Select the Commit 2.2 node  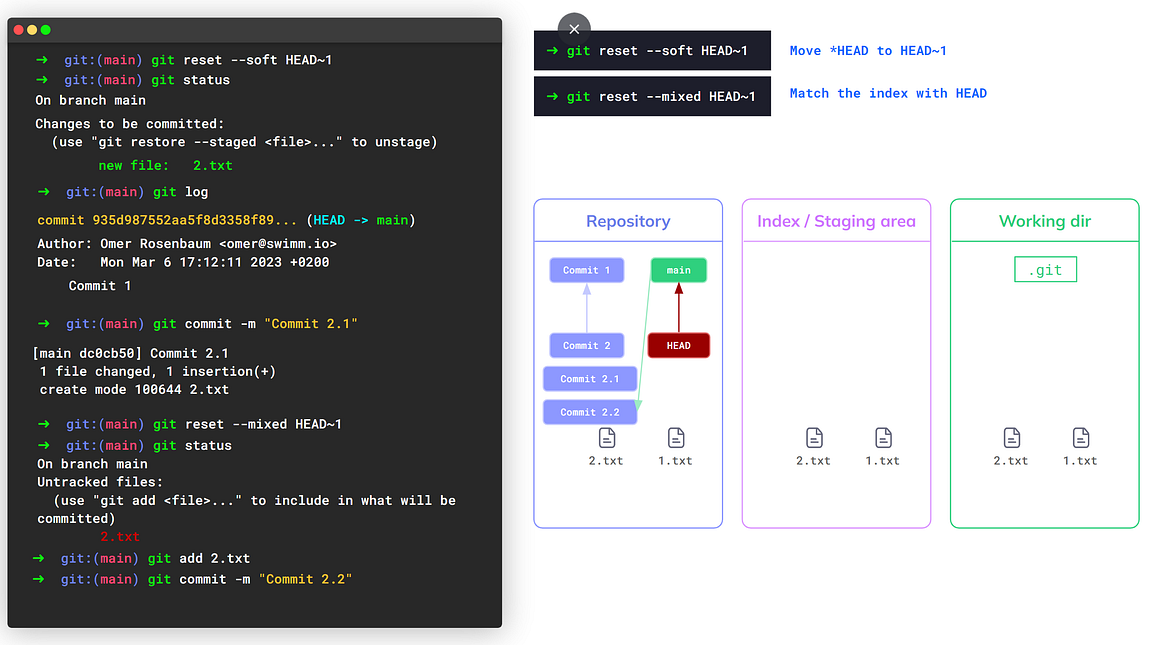[590, 412]
